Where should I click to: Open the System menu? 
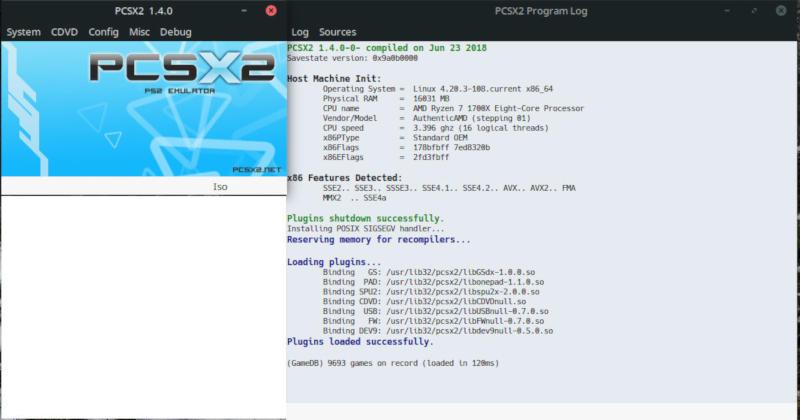tap(23, 32)
